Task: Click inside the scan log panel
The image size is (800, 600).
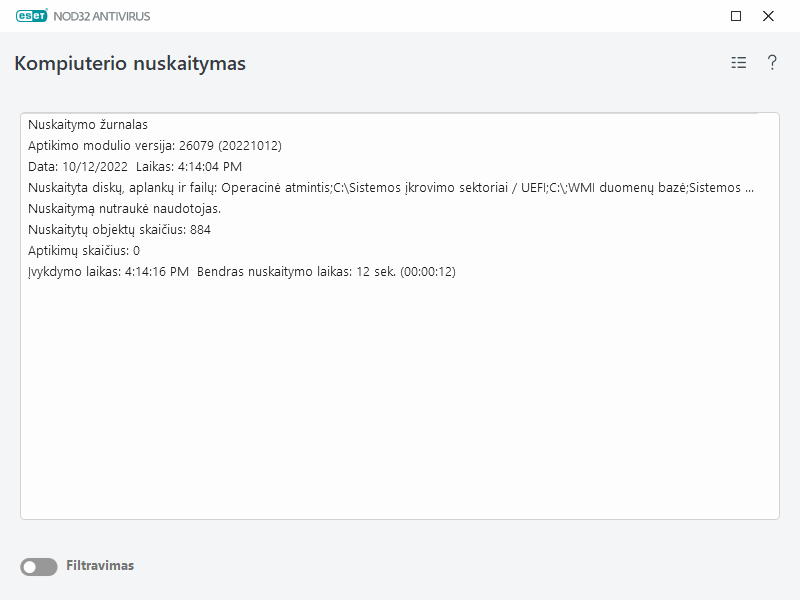Action: point(400,400)
